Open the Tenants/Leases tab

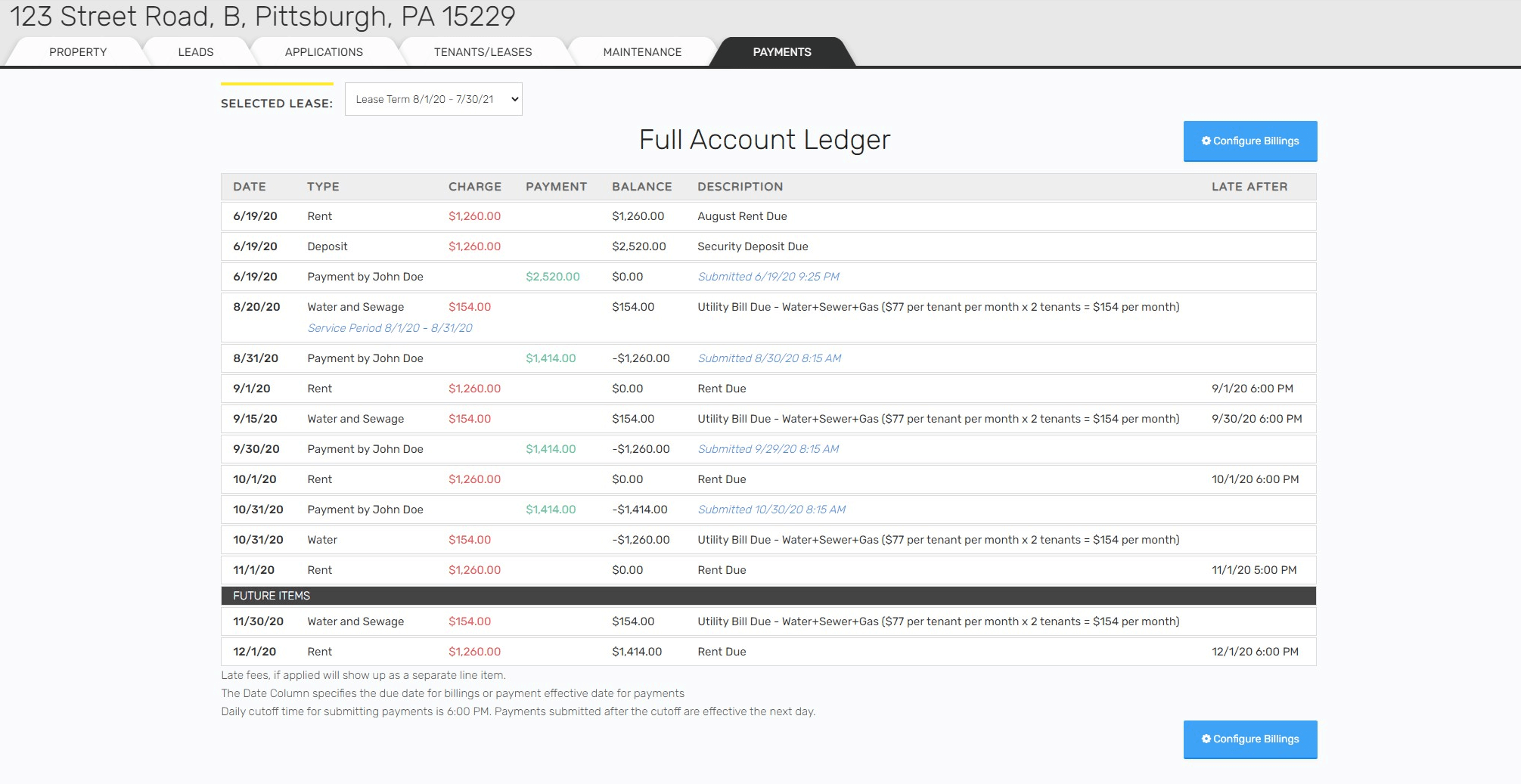tap(483, 51)
